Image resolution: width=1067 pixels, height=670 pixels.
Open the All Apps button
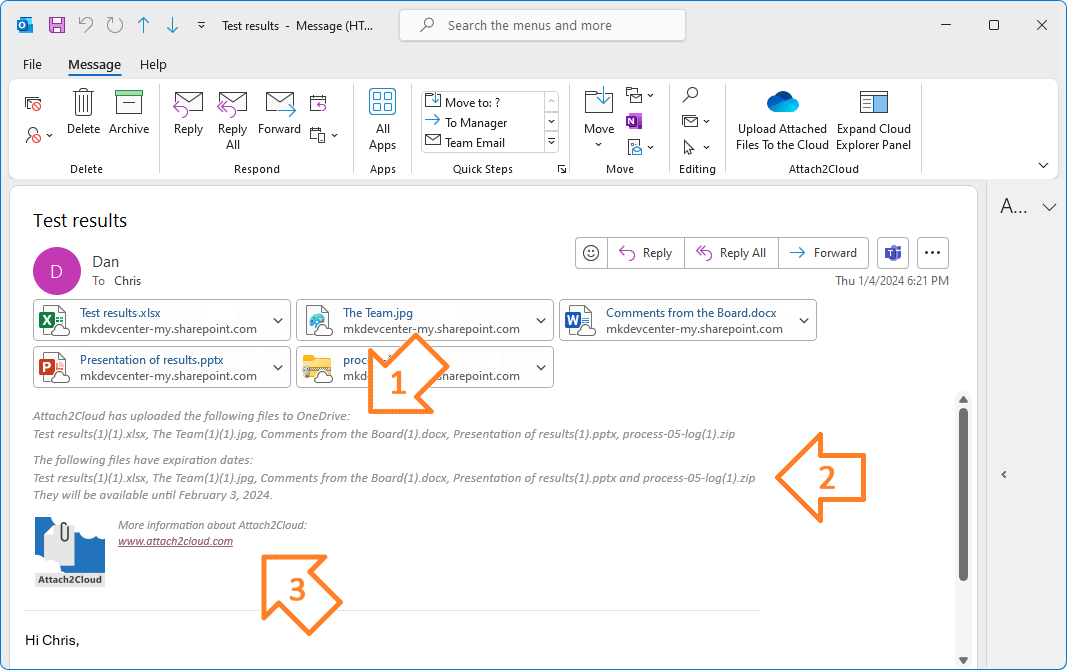[382, 120]
